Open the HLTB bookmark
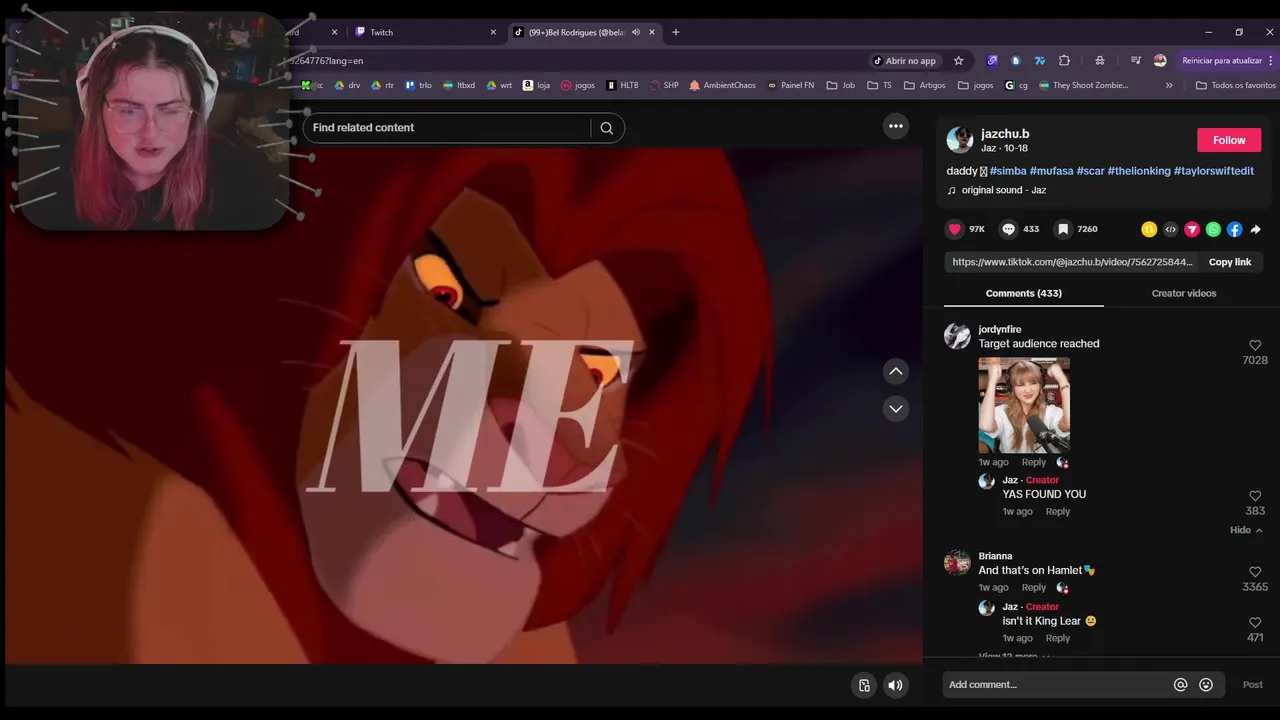 coord(622,85)
